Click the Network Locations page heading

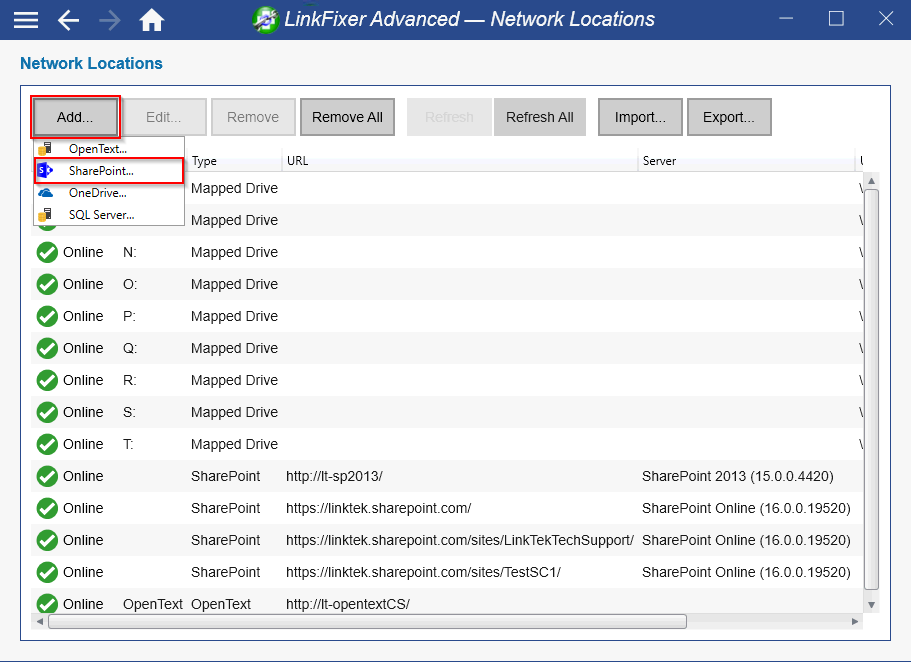click(91, 63)
